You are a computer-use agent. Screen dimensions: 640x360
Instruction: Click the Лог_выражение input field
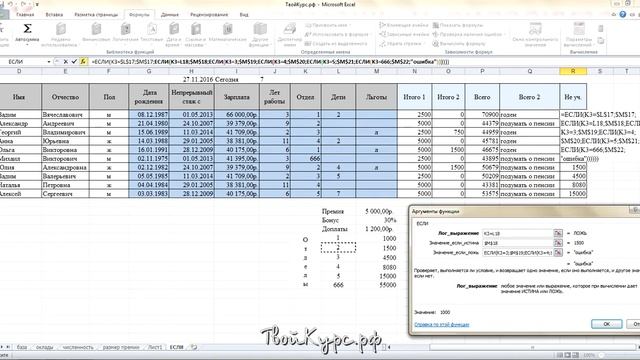(518, 233)
